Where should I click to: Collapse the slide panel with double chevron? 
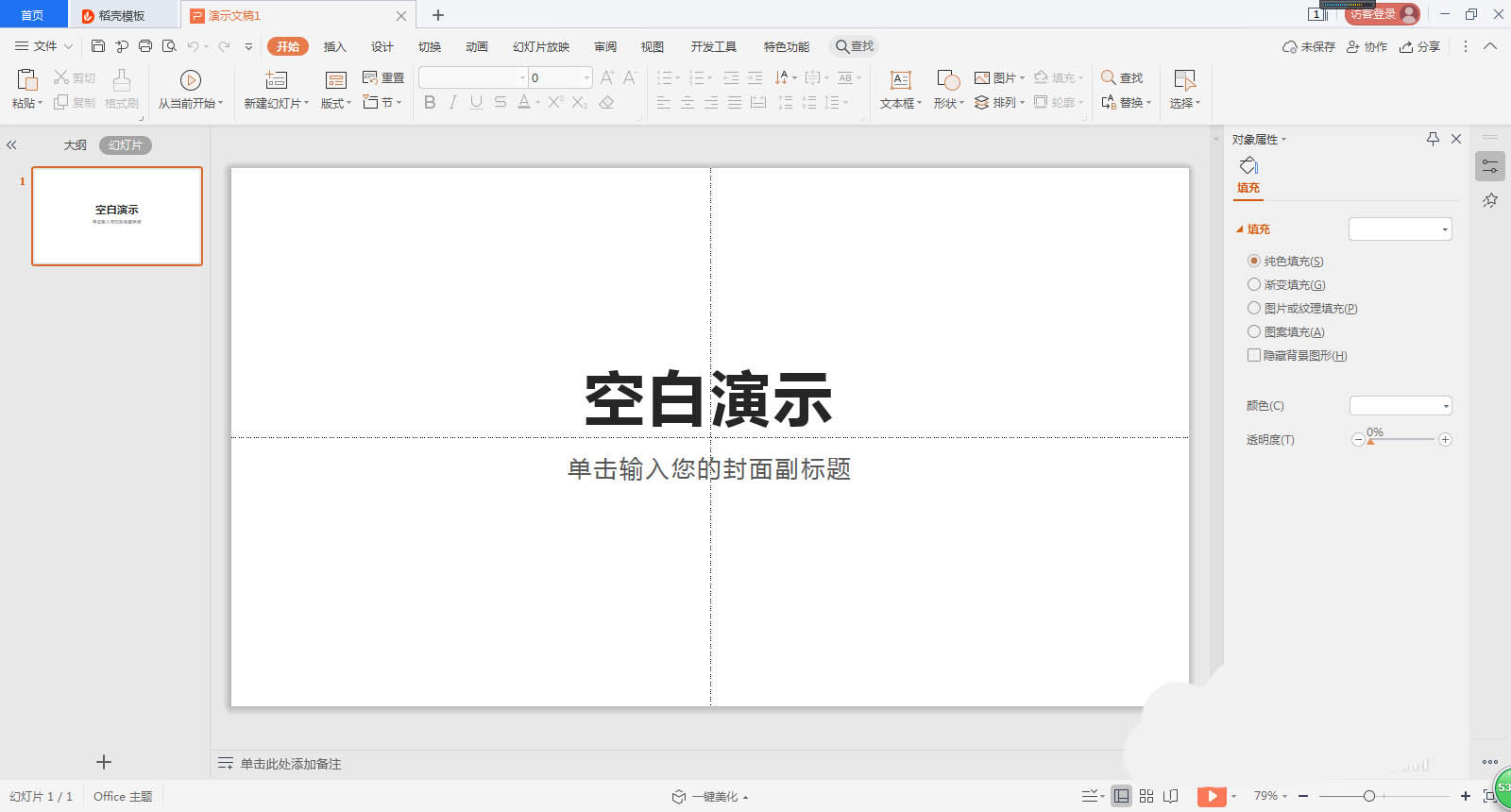[x=11, y=145]
